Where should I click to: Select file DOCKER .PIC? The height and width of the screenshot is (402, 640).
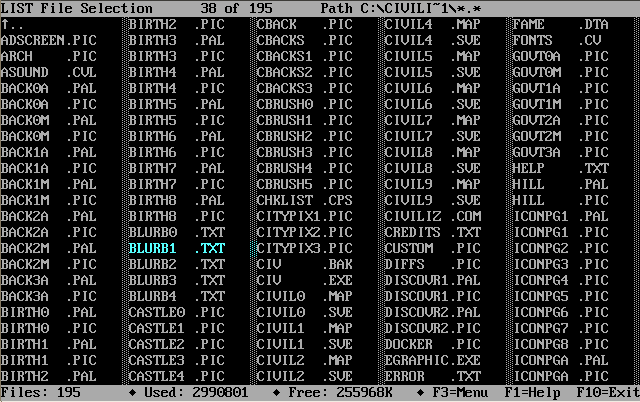(433, 344)
